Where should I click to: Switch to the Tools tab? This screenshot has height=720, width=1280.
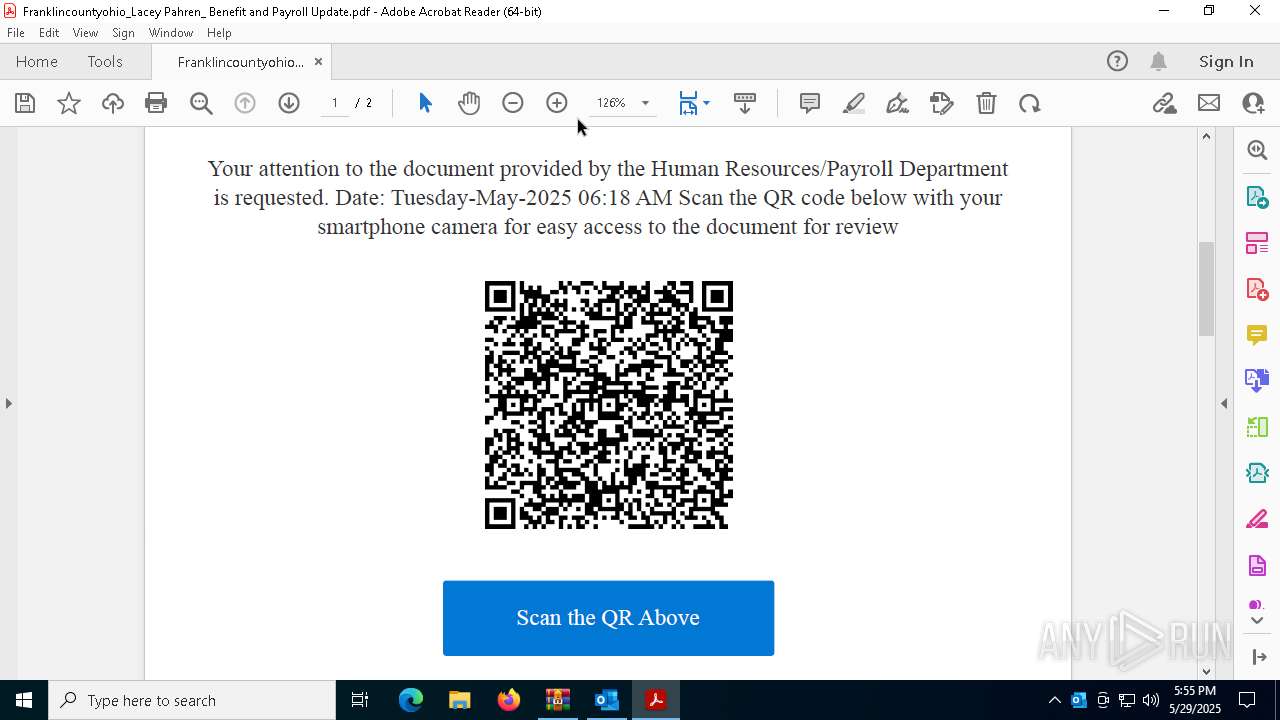click(105, 61)
